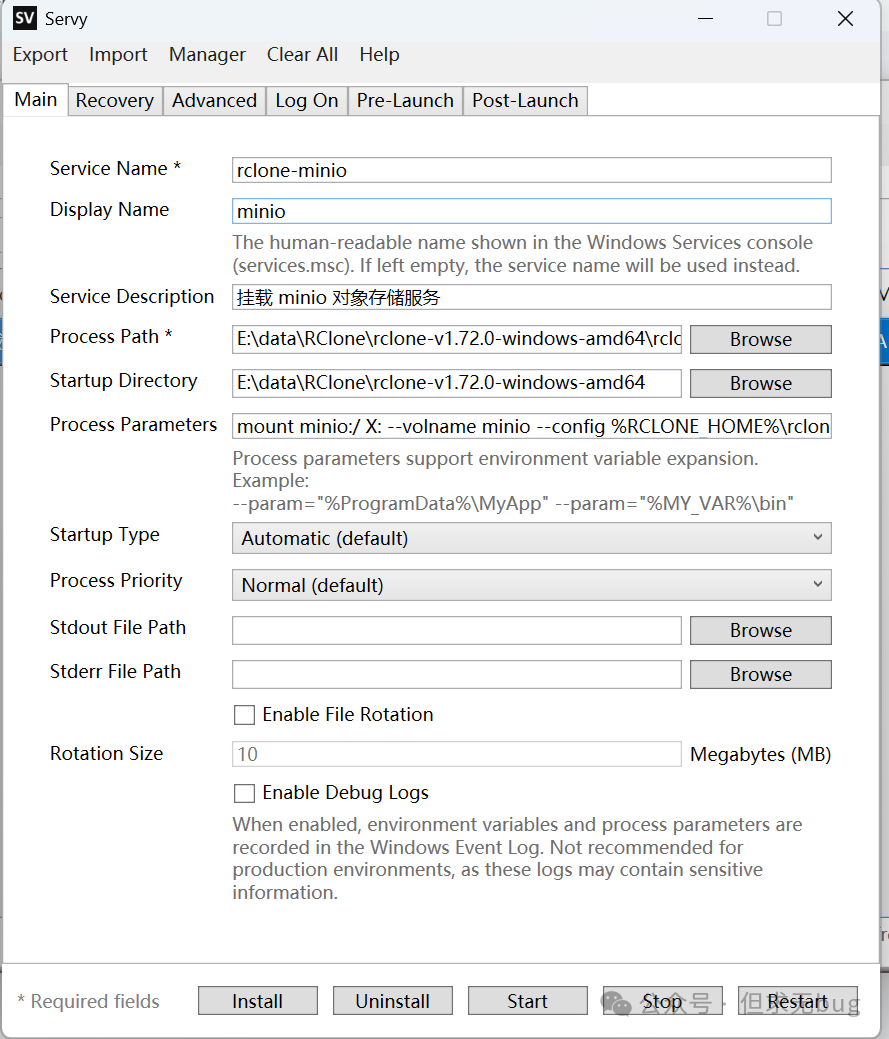
Task: Start the rclone-minio service
Action: point(527,1001)
